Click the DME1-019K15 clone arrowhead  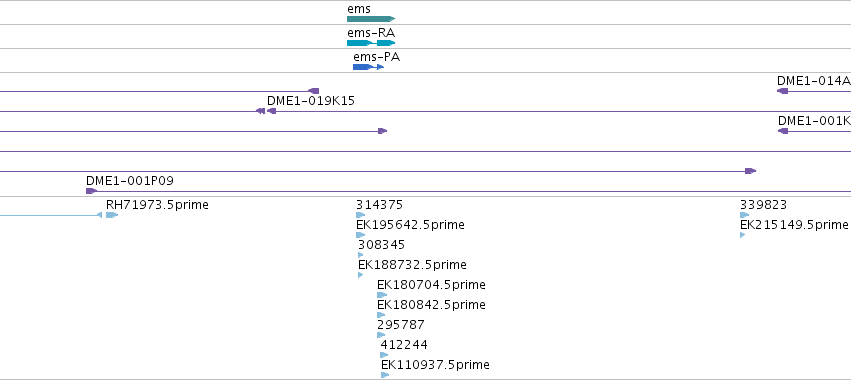[x=271, y=111]
